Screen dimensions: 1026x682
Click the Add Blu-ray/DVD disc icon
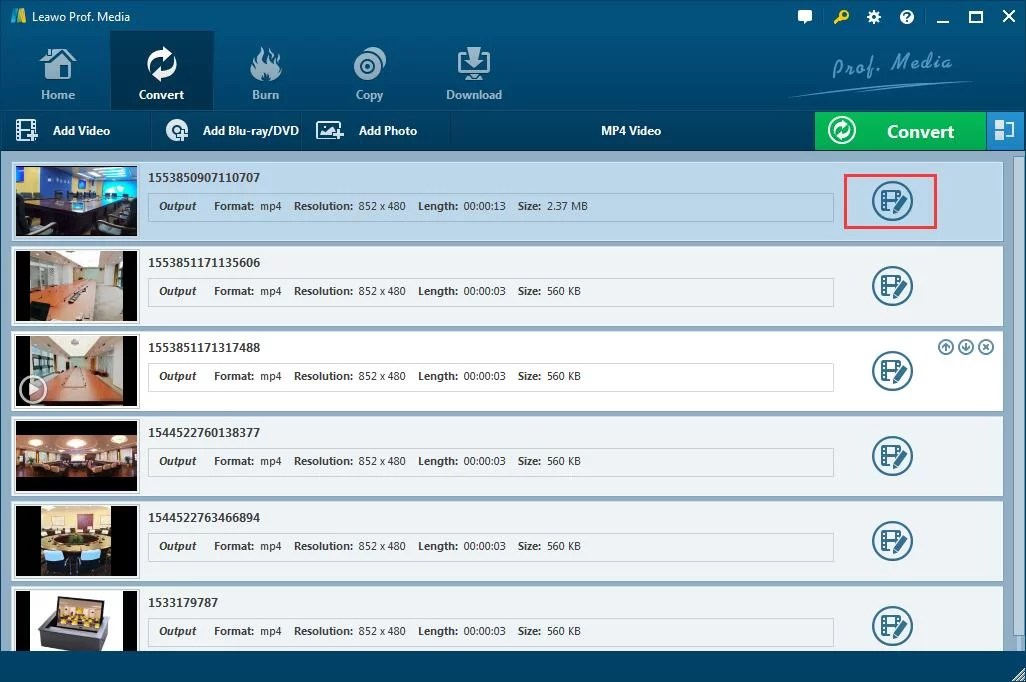coord(177,130)
